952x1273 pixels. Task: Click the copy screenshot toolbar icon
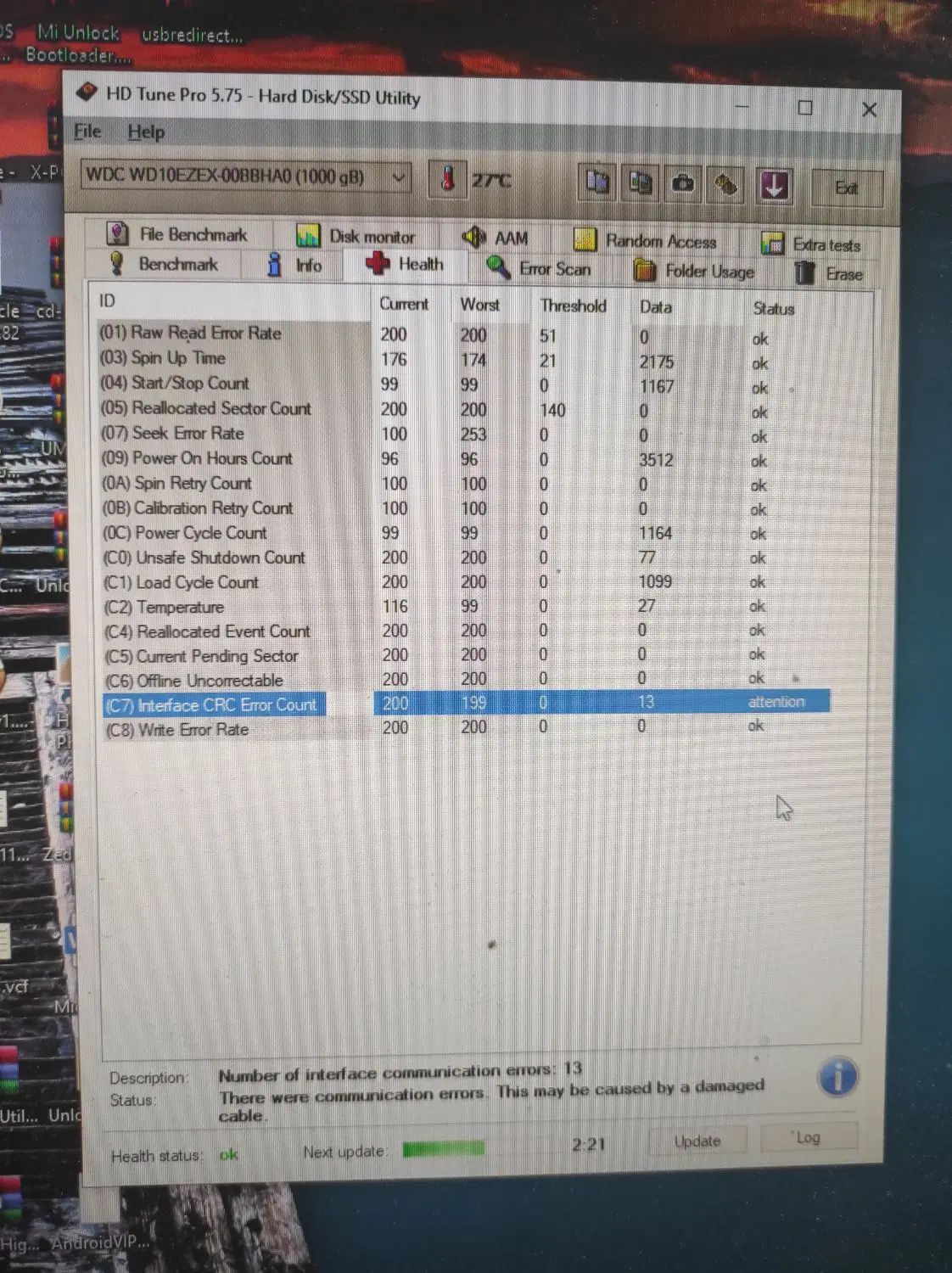pos(640,182)
